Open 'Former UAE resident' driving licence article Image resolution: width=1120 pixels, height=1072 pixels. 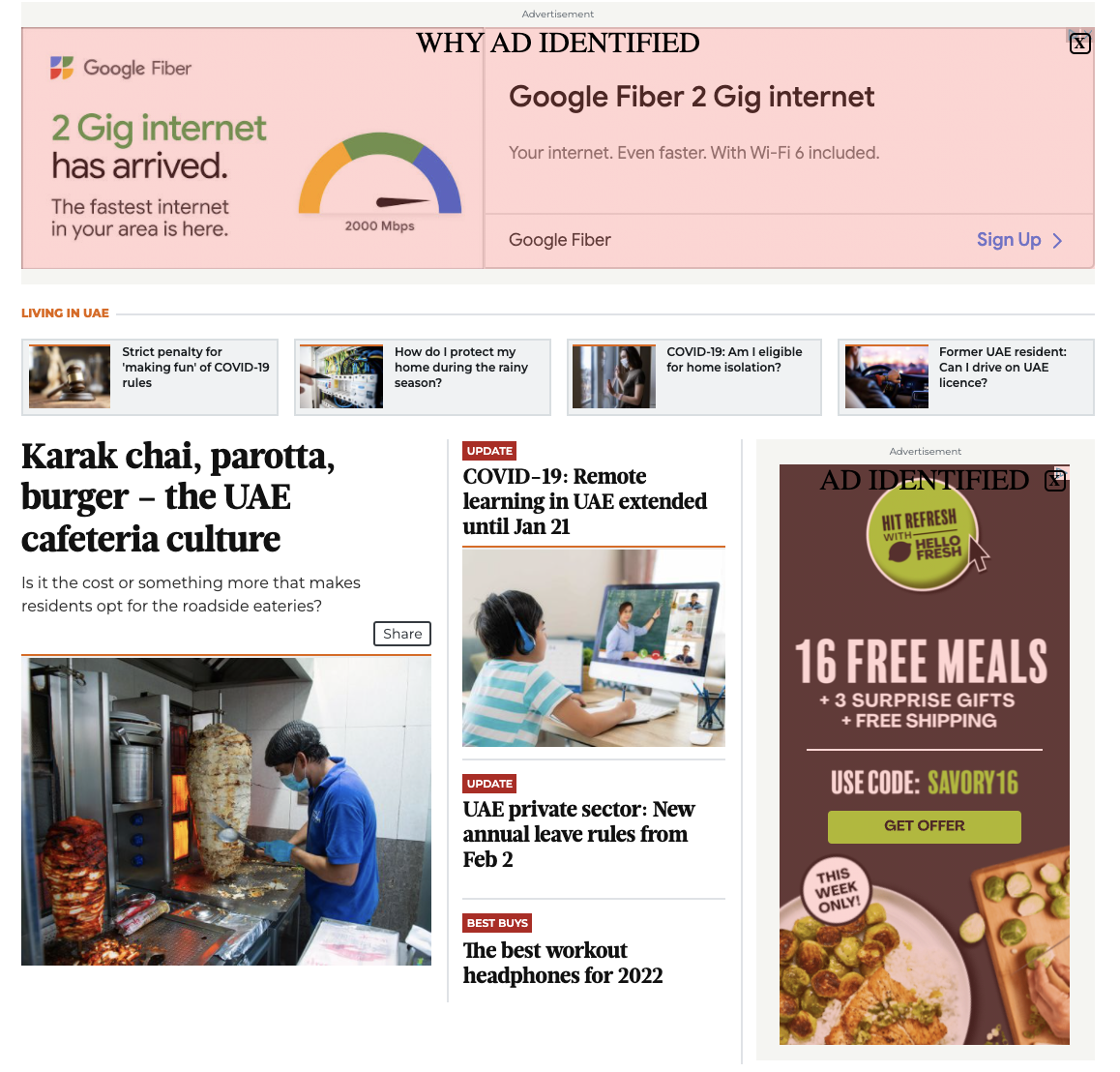(x=1003, y=368)
